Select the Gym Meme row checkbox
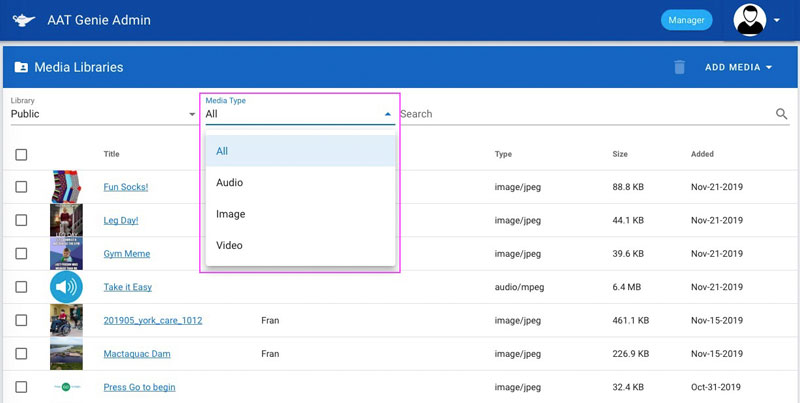Screen dimensions: 800x403 22,254
